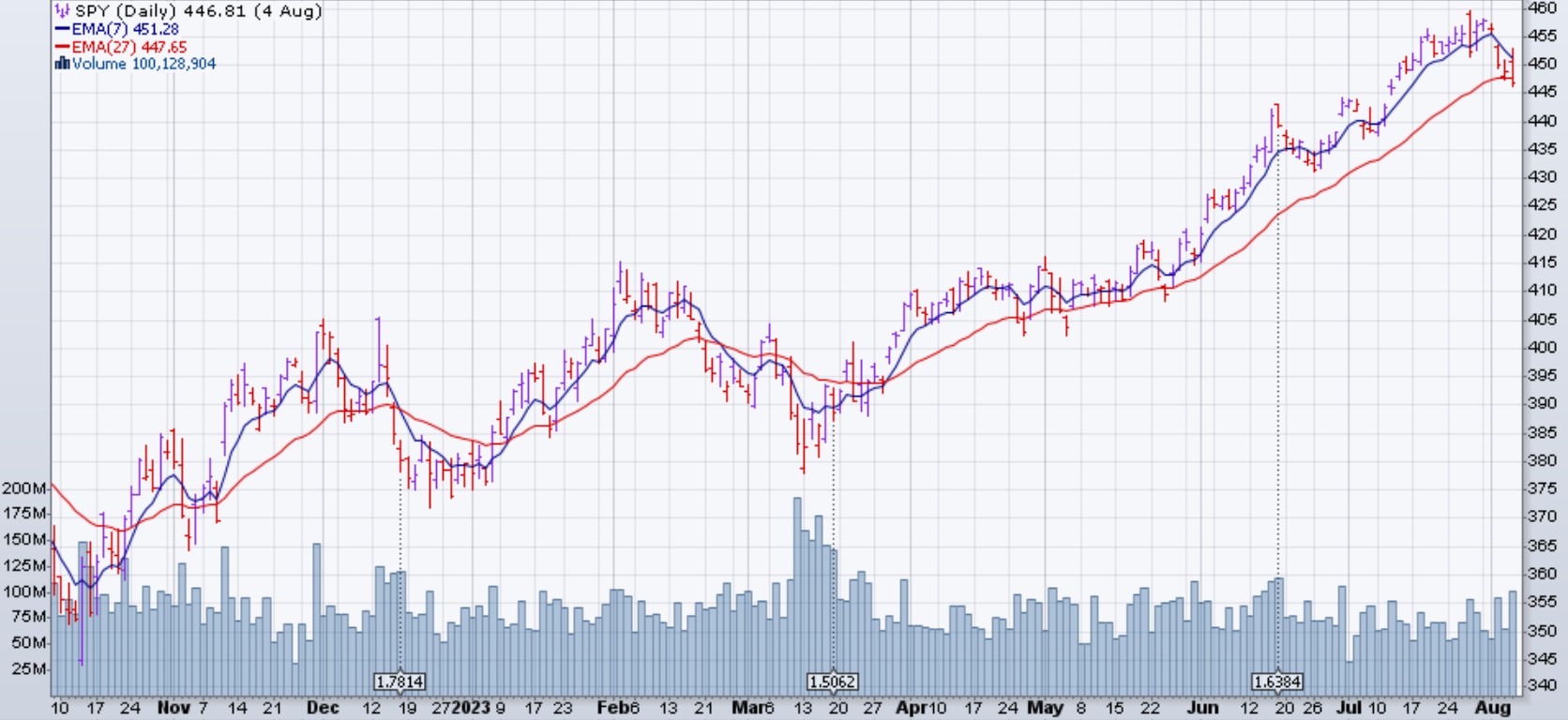
Task: Select the SPY (Daily) 446.81 title text
Action: (199, 11)
